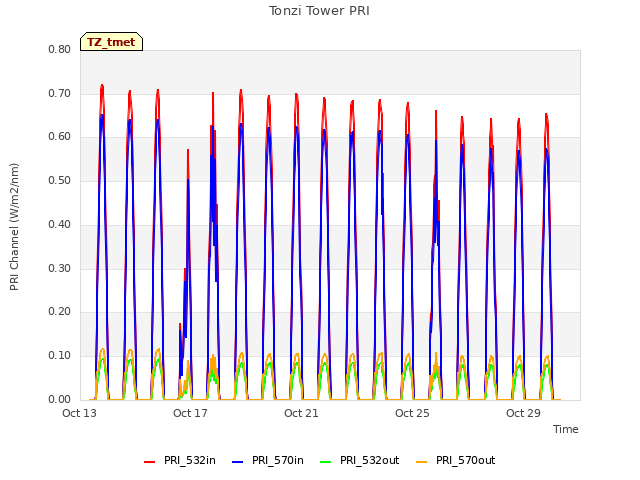Click the 0.70 y-axis tick label

(60, 93)
